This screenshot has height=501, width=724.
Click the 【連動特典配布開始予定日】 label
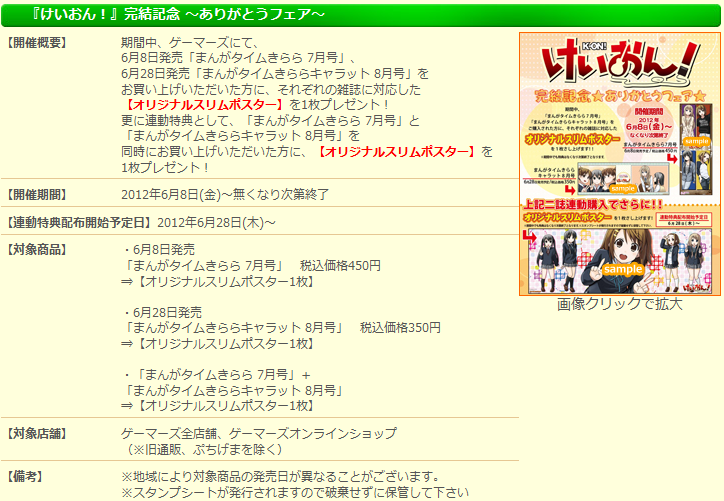pyautogui.click(x=80, y=221)
